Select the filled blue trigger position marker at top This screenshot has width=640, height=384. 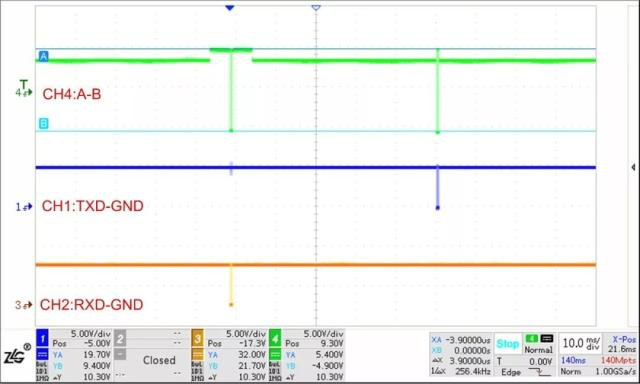pos(230,8)
